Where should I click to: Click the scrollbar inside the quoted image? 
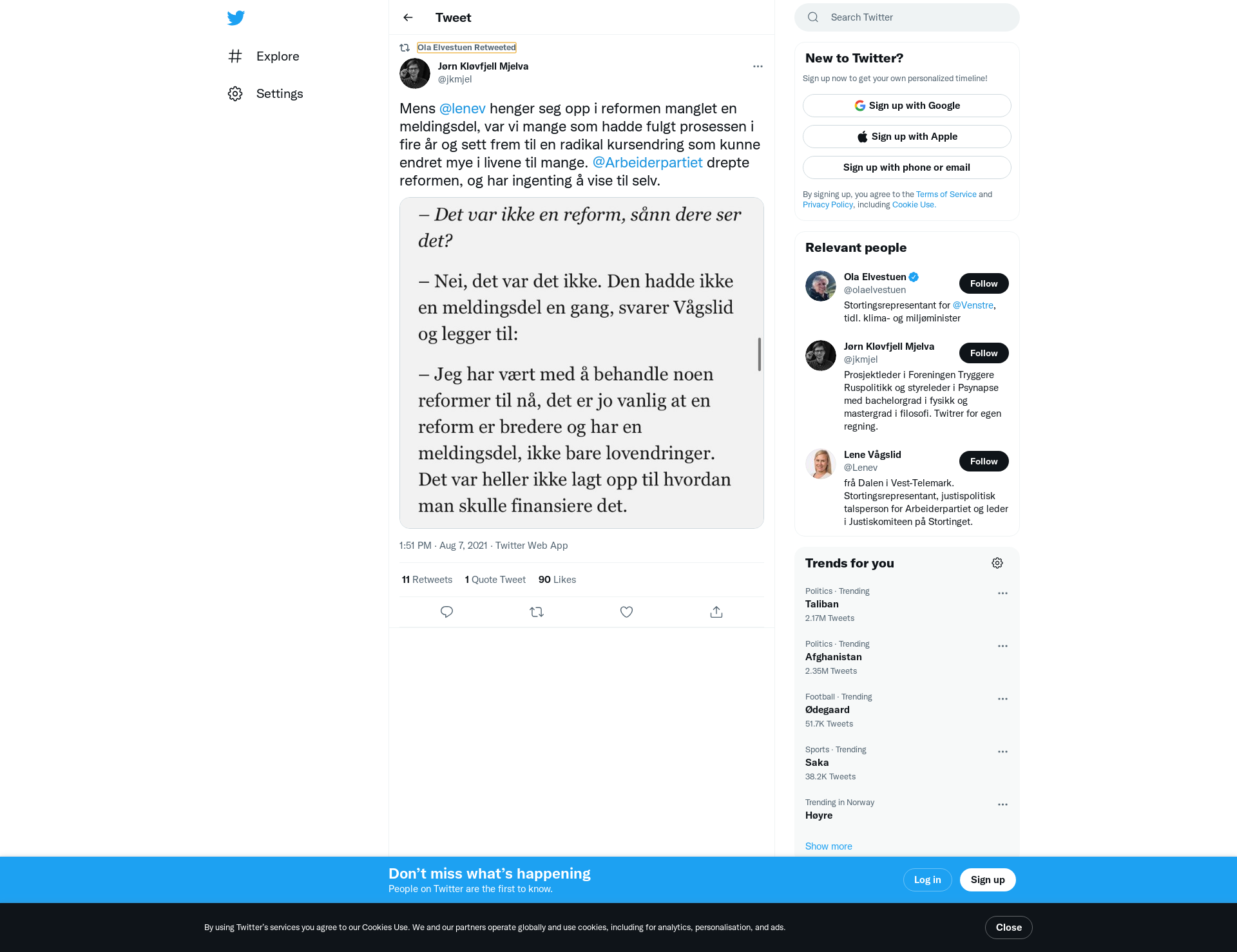760,354
